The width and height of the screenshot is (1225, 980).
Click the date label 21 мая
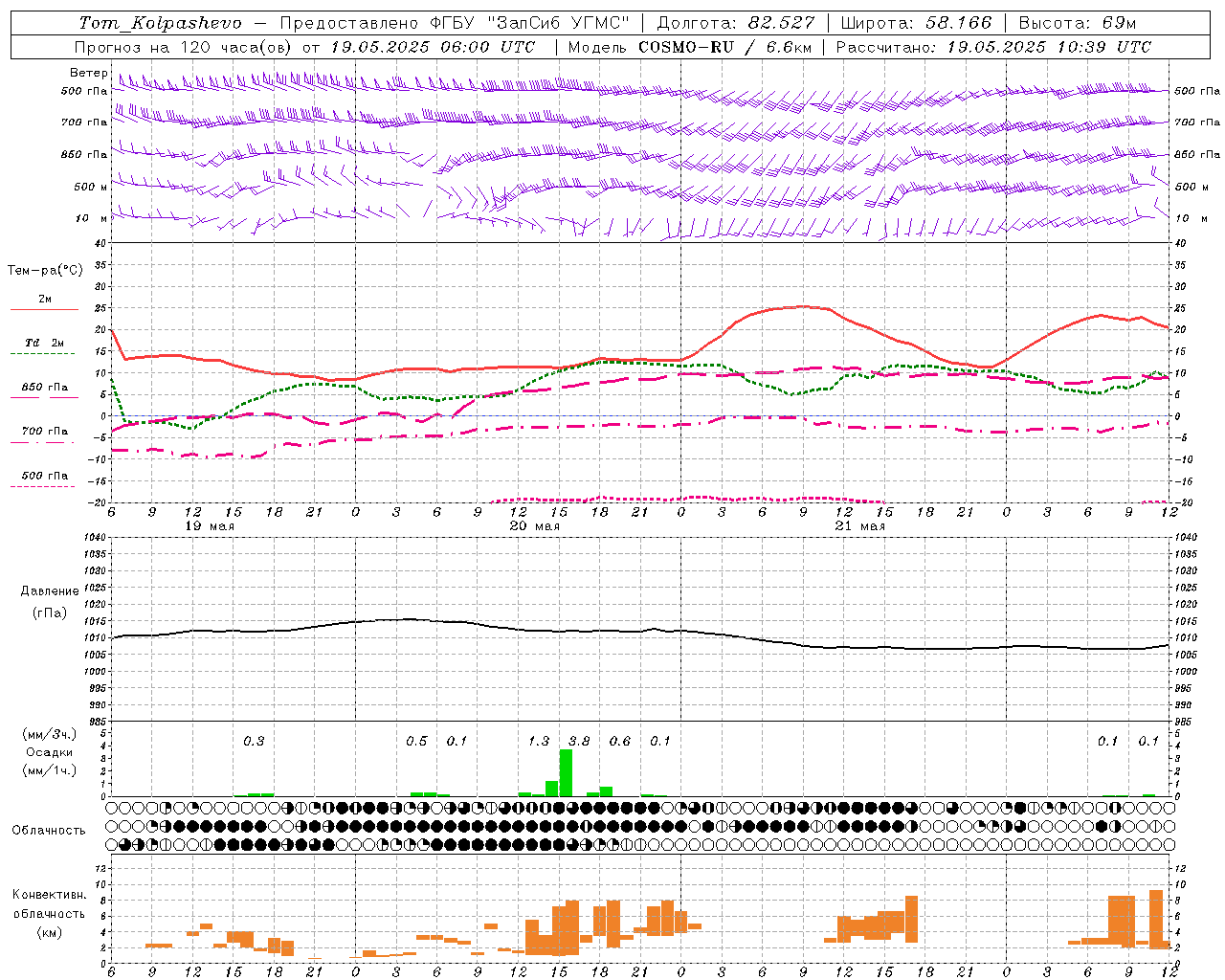(x=859, y=526)
